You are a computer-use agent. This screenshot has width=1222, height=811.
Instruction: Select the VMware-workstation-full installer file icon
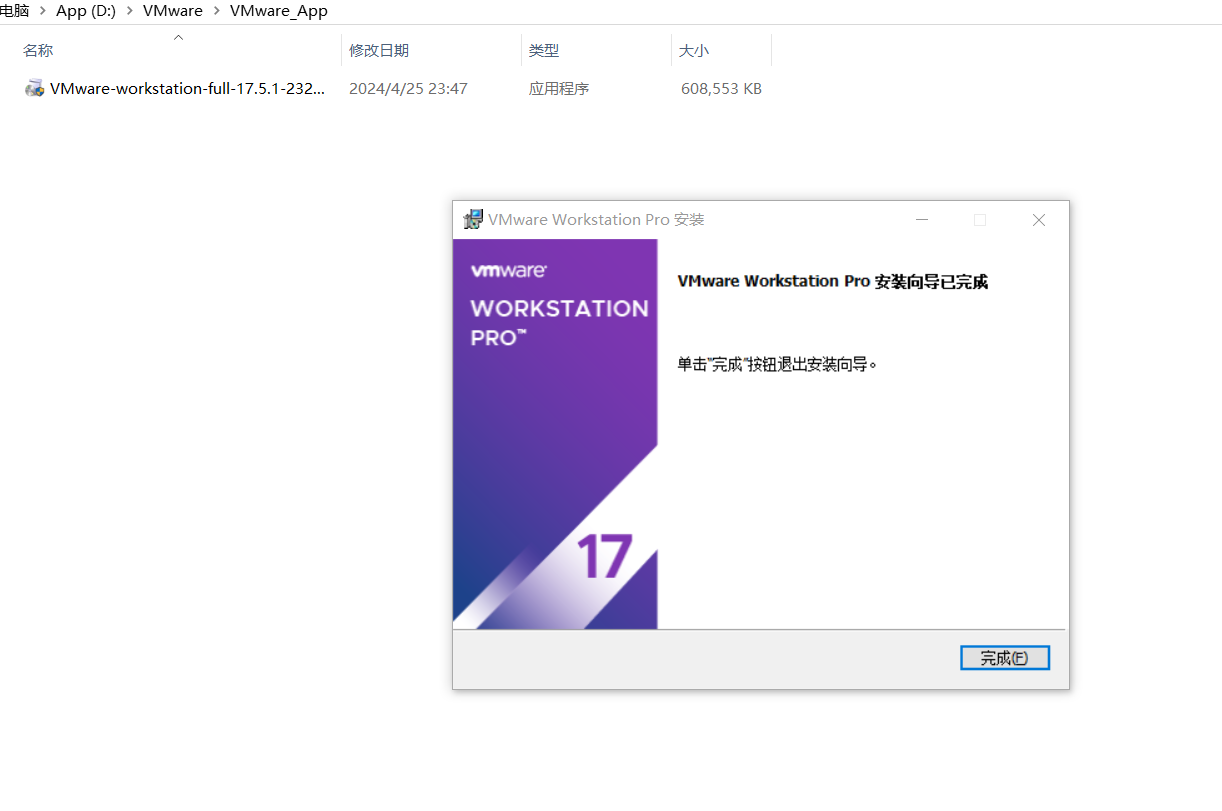(x=35, y=88)
